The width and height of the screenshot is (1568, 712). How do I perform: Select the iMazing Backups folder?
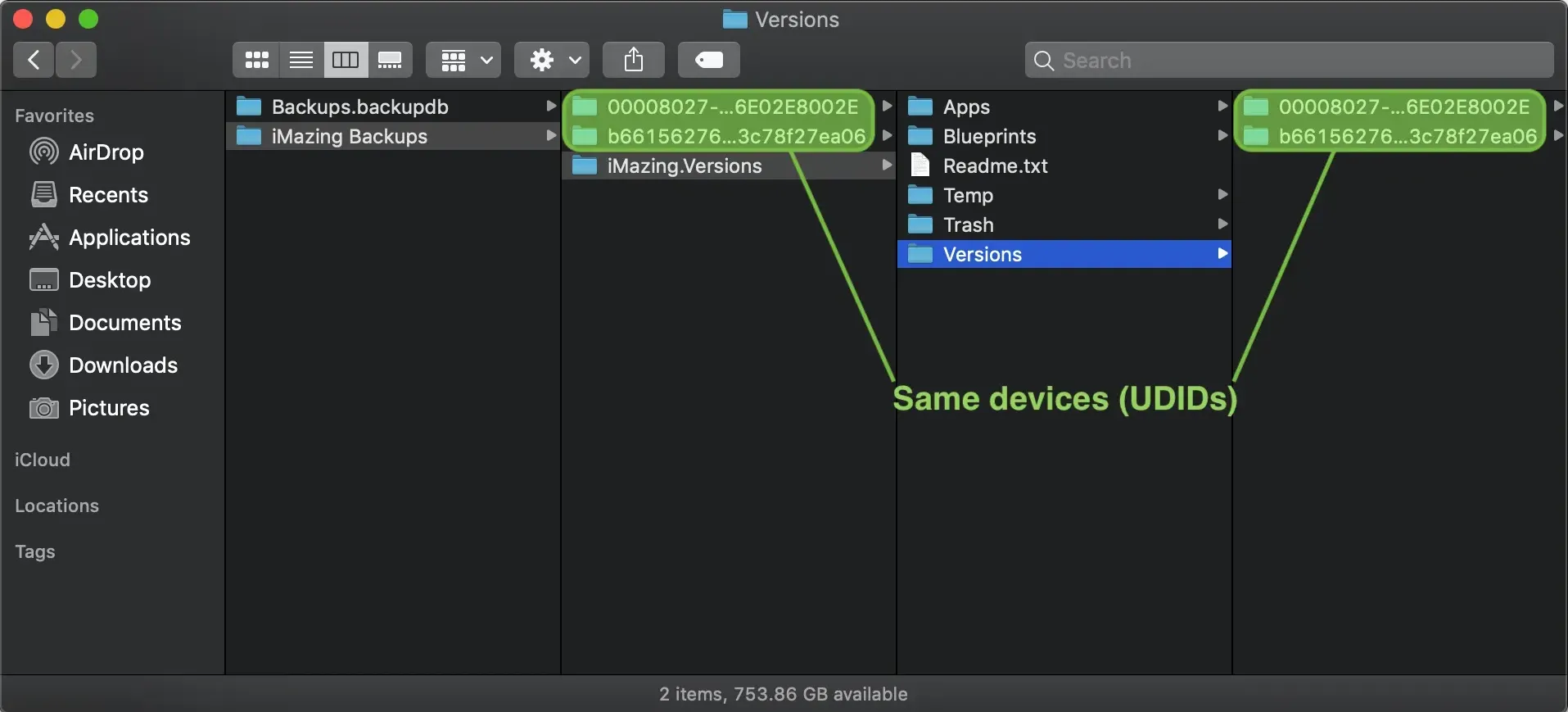[393, 136]
